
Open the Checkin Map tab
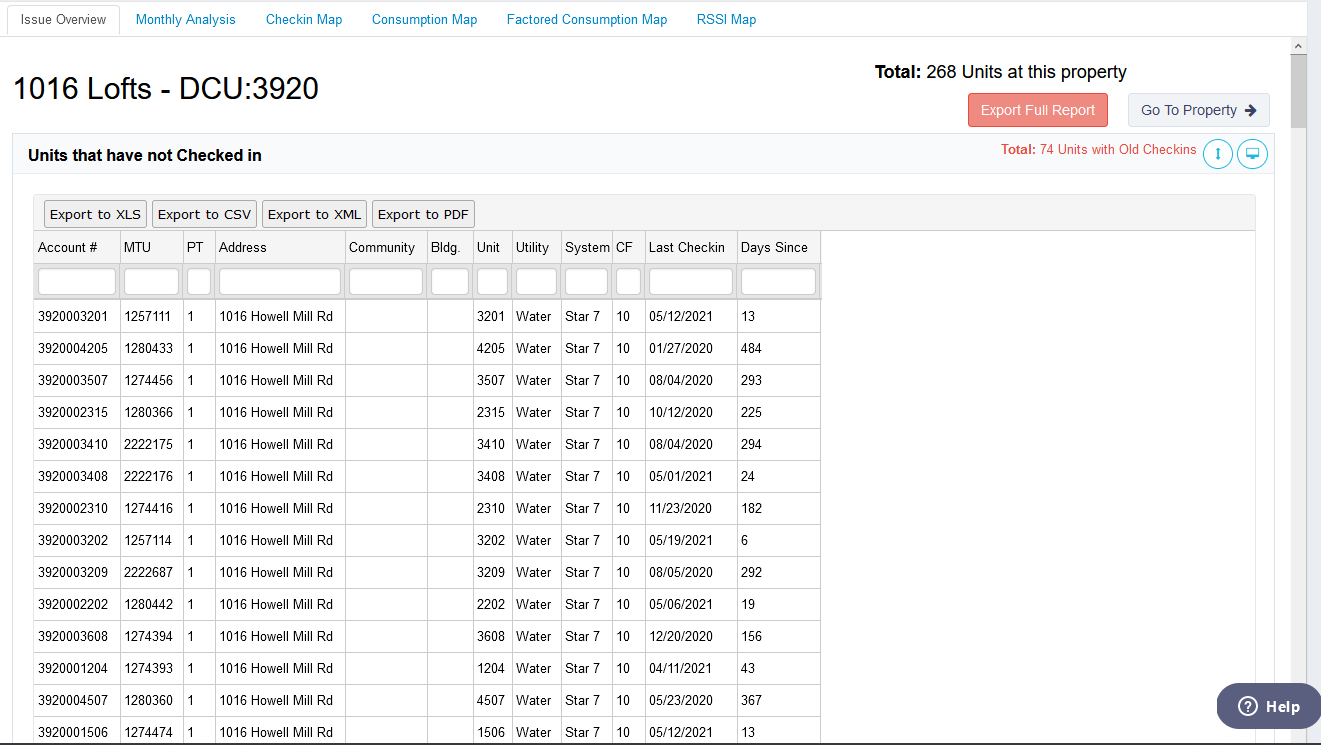(304, 19)
